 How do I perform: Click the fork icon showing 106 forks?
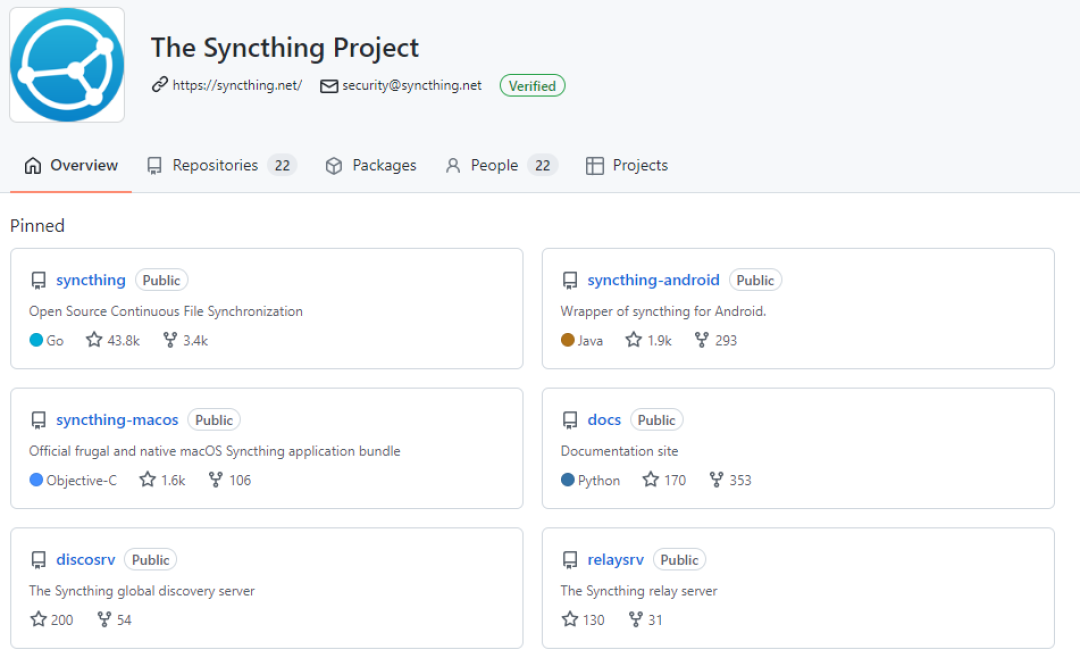point(216,480)
